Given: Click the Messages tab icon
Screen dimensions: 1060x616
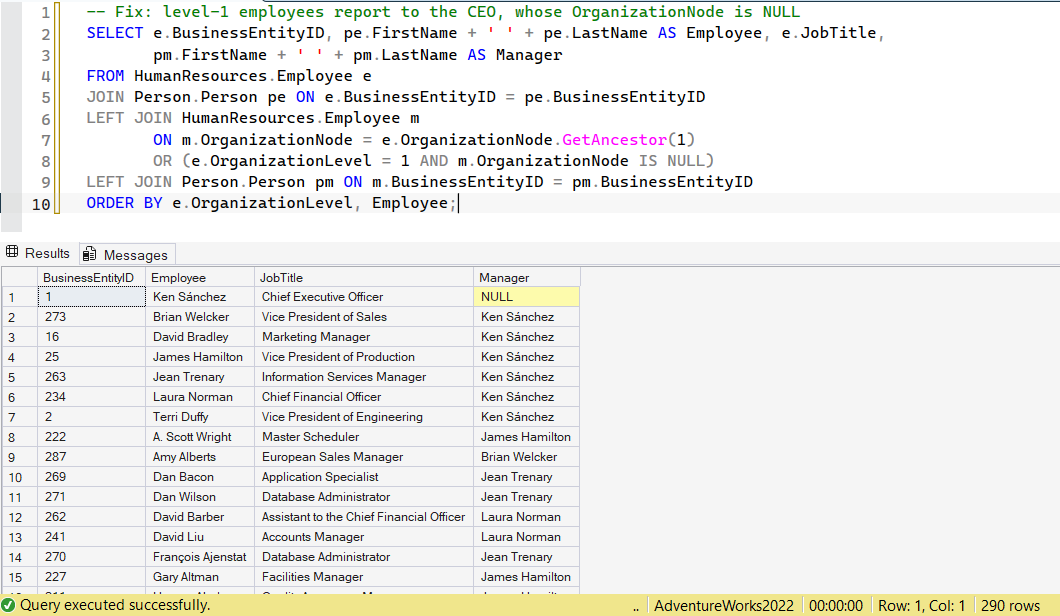Looking at the screenshot, I should 89,254.
